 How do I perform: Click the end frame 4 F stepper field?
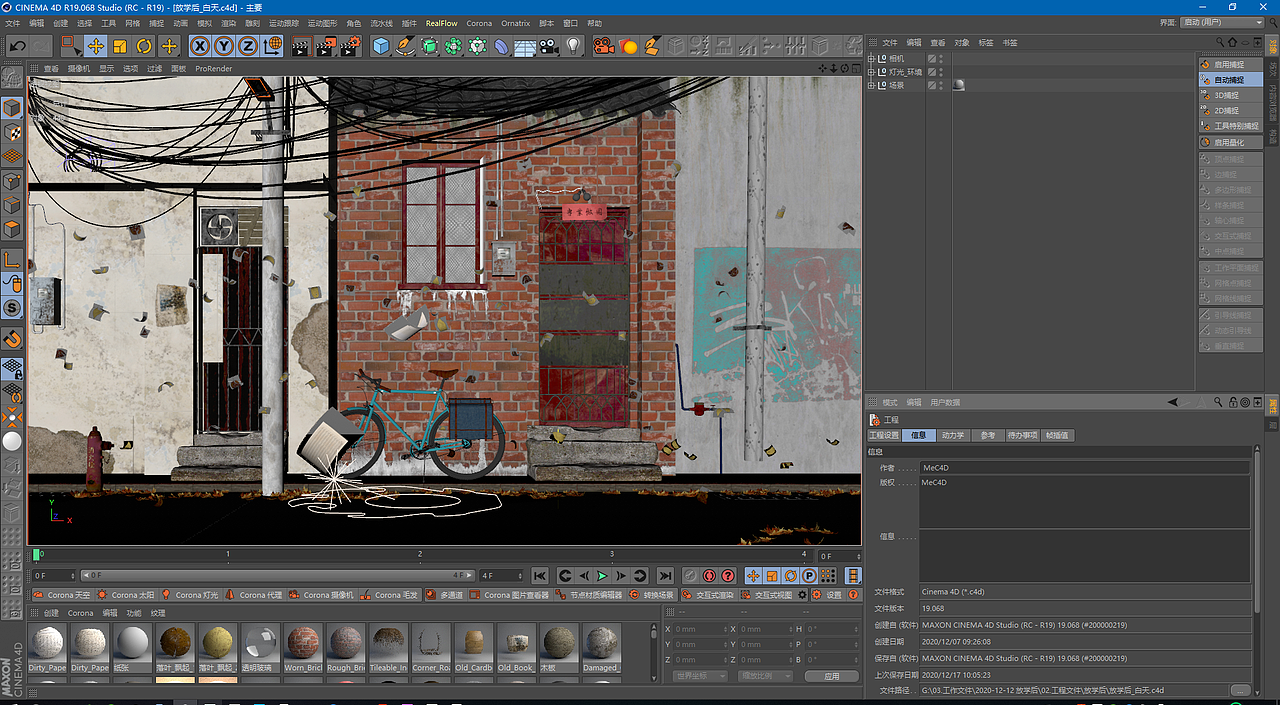[501, 576]
